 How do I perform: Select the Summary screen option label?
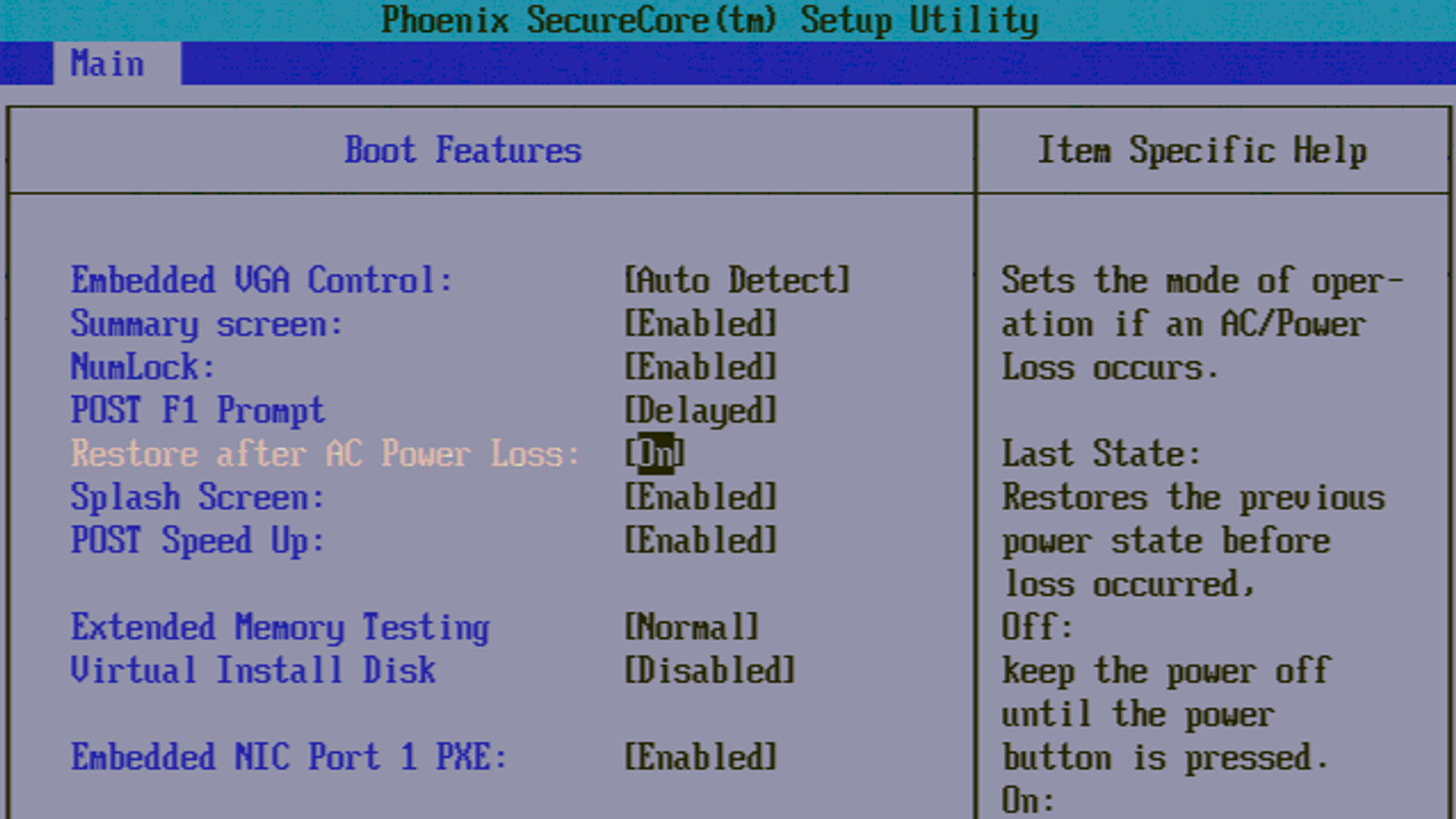[207, 324]
